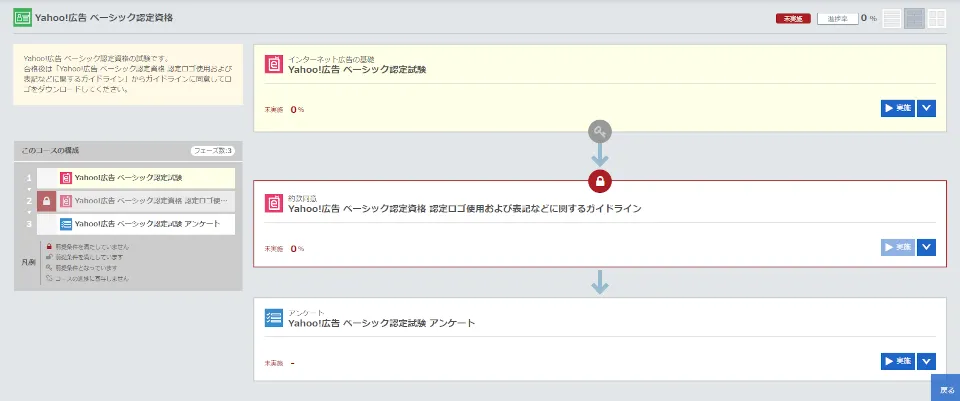
Task: Expand the dropdown arrow on ガイドライン card
Action: (926, 247)
